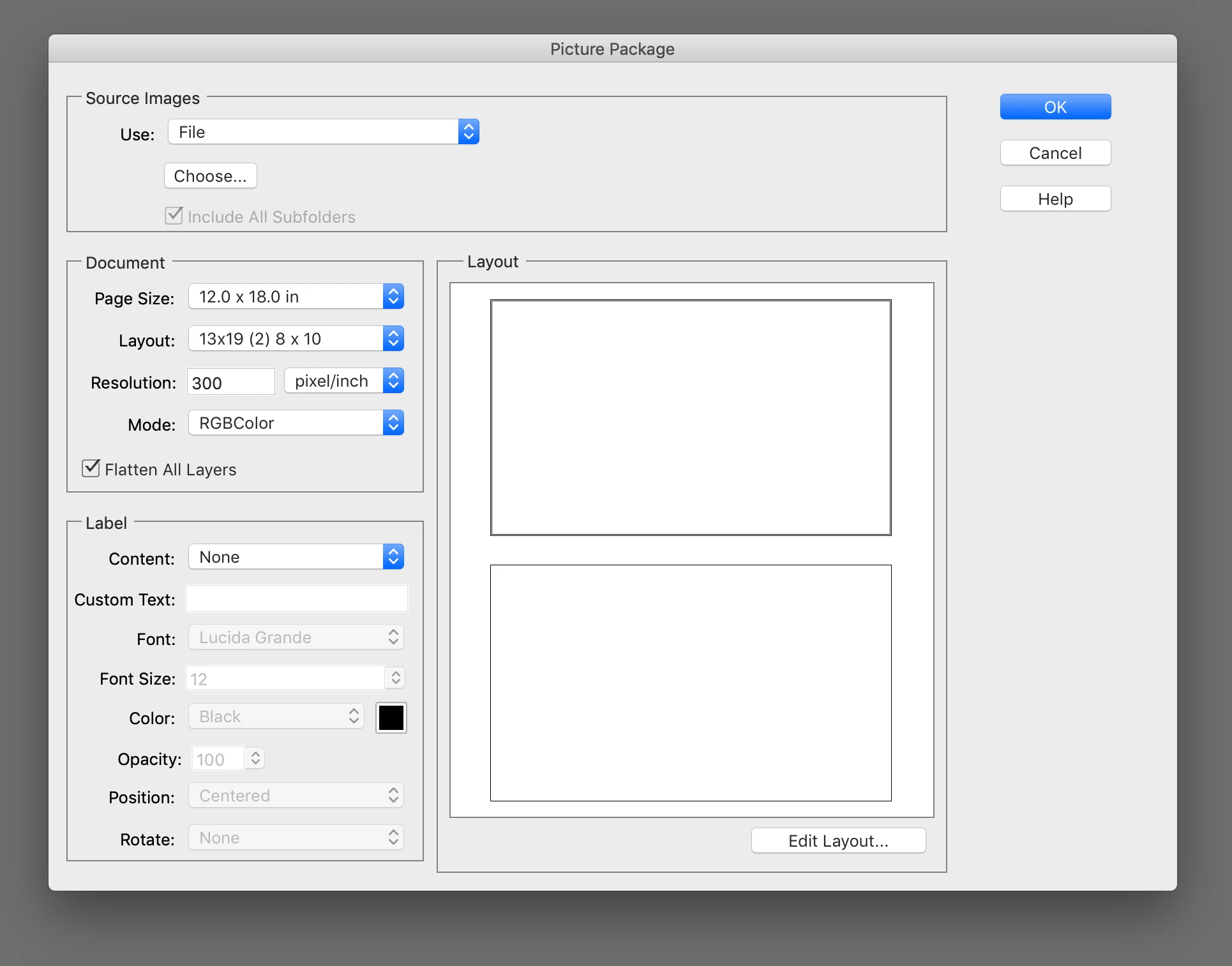This screenshot has height=966, width=1232.
Task: Open the Mode RGBColor dropdown
Action: [x=296, y=423]
